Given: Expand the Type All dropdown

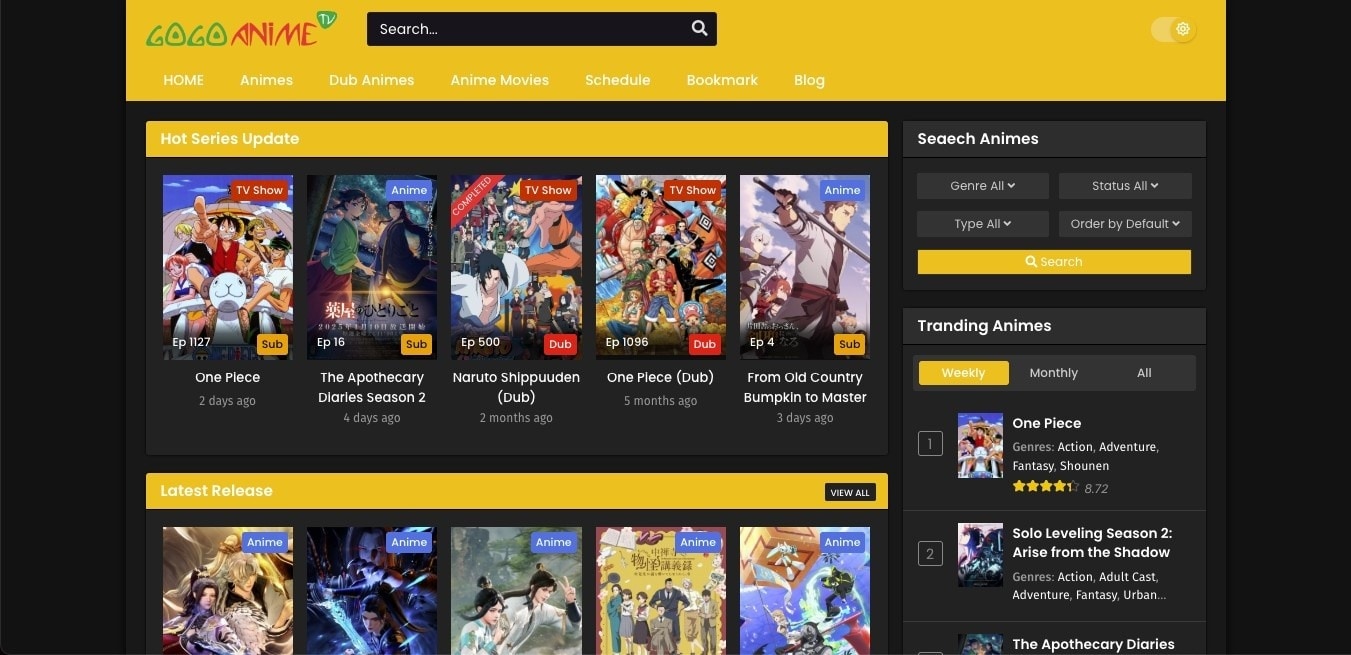Looking at the screenshot, I should tap(983, 224).
